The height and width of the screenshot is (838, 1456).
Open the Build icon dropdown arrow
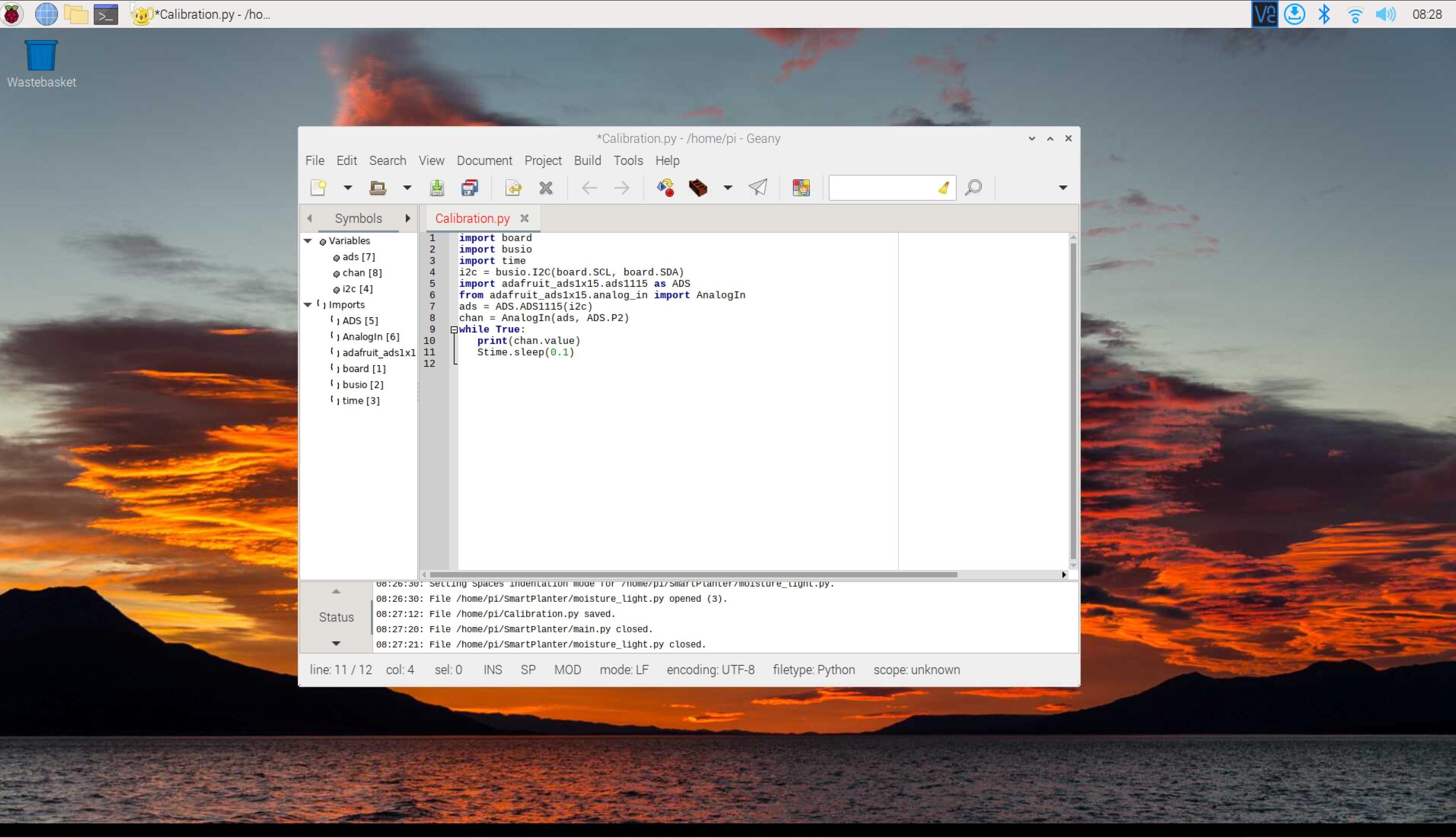point(728,188)
